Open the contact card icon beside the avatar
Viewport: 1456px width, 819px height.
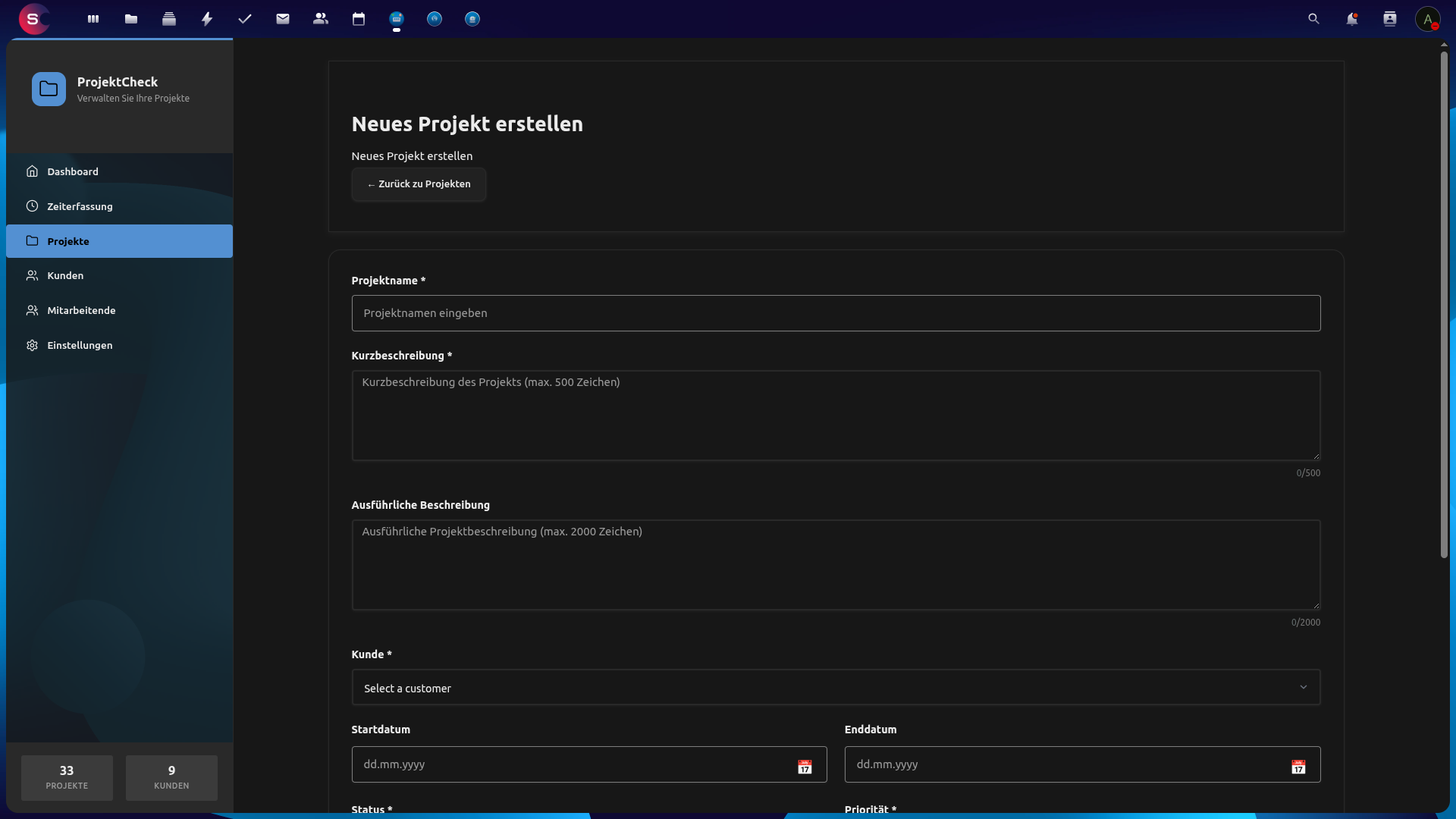tap(1390, 19)
